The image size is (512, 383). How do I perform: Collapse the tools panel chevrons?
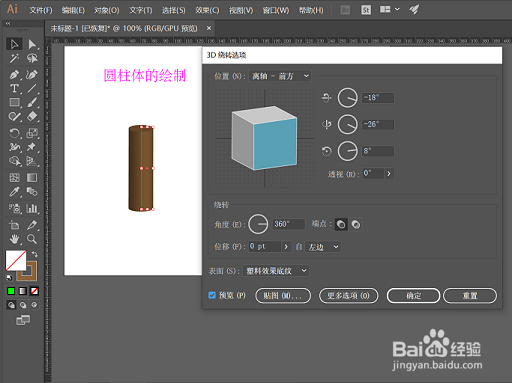pos(8,23)
